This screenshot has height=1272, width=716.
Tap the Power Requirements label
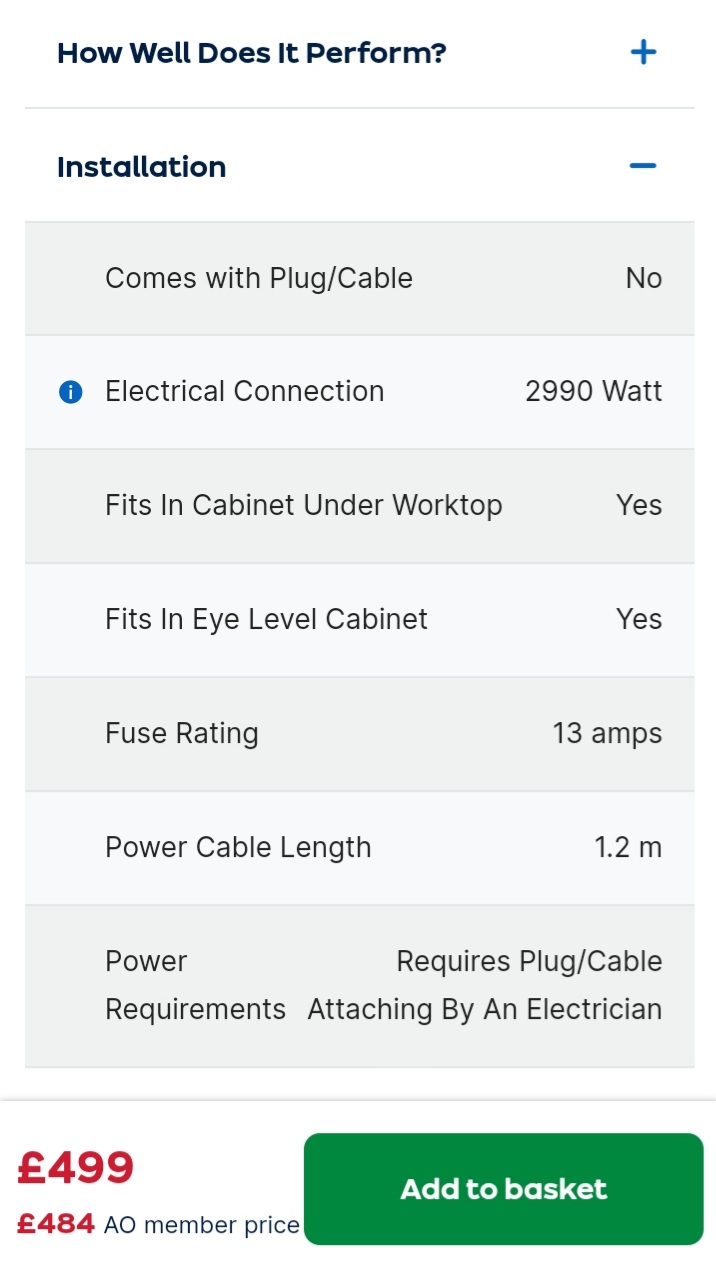point(195,985)
